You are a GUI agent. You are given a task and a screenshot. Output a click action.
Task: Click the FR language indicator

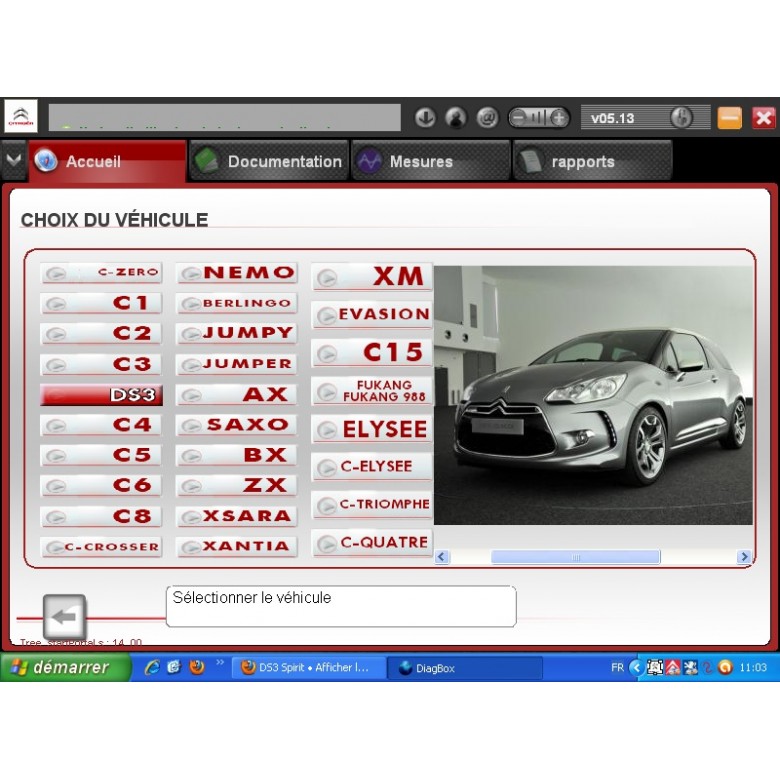tap(617, 668)
